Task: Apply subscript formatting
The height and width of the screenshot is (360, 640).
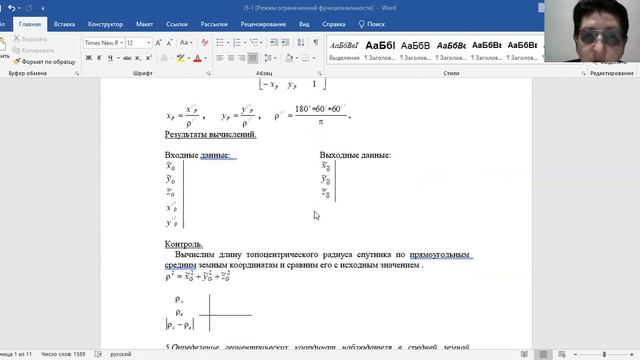Action: coord(138,58)
